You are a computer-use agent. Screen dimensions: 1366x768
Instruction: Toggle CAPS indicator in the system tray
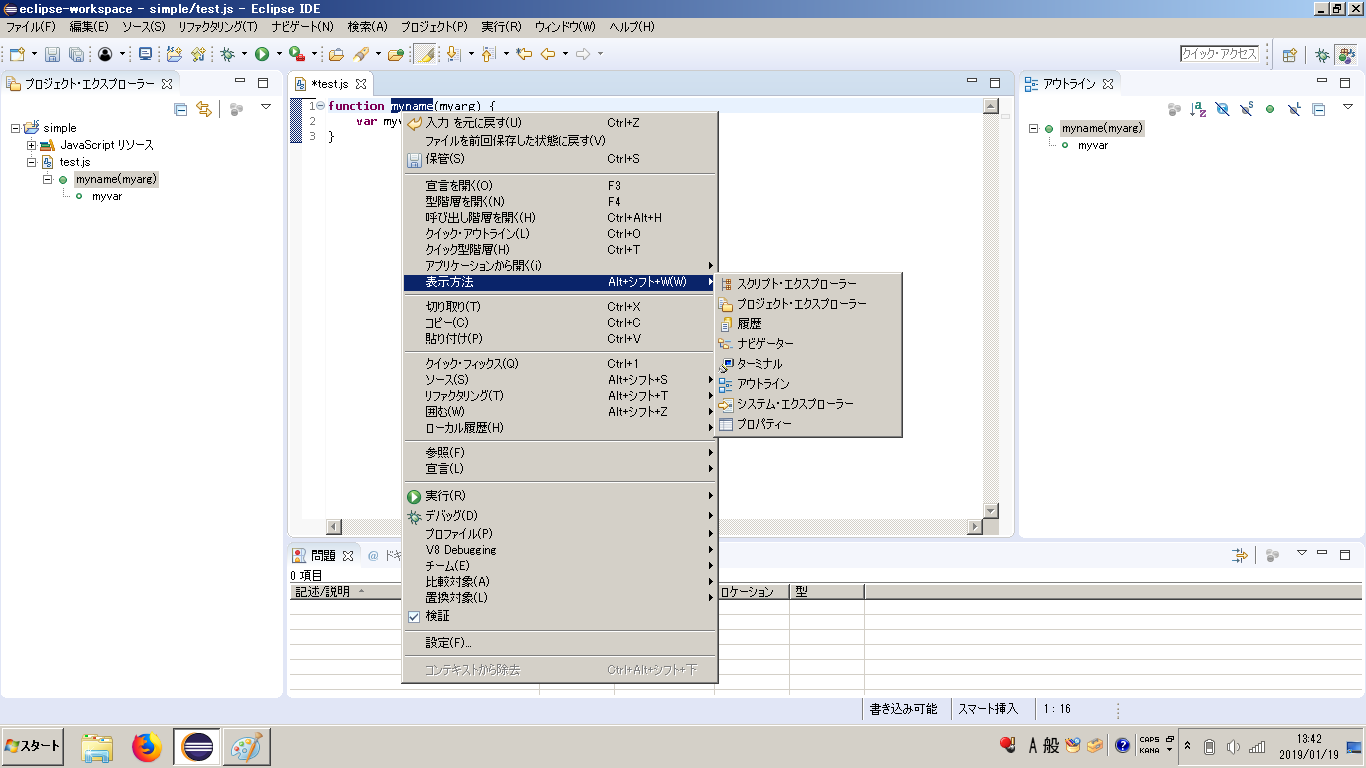(x=1152, y=741)
